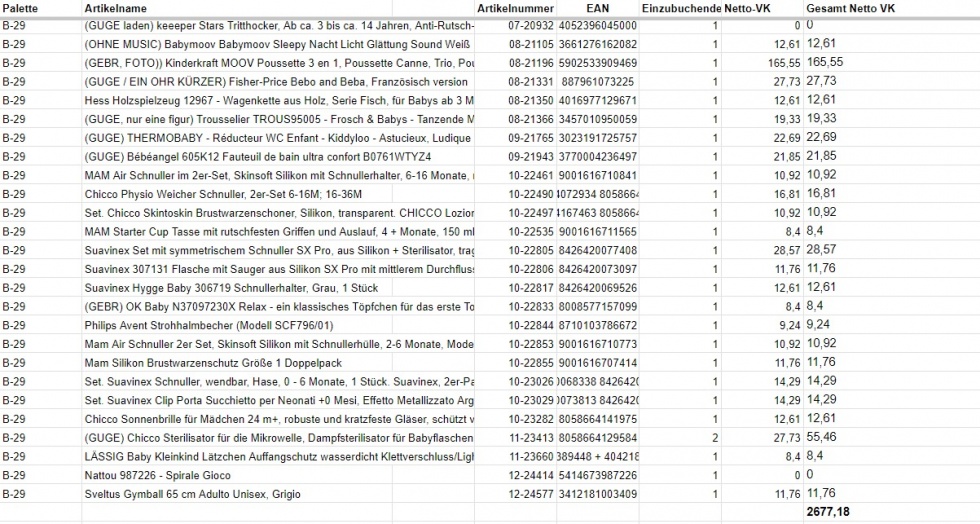
Task: Select Hess Holzspielzeug 12967 article name
Action: [x=279, y=101]
